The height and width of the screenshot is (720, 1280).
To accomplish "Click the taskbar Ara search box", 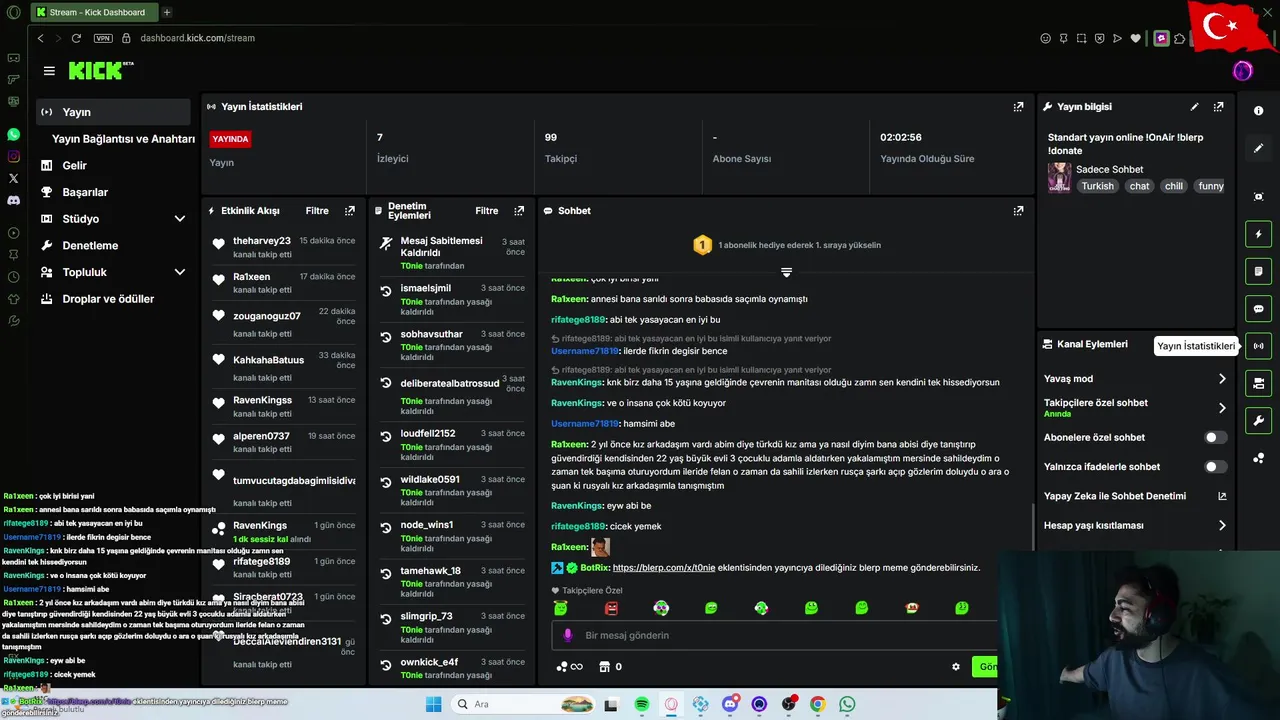I will click(x=523, y=705).
